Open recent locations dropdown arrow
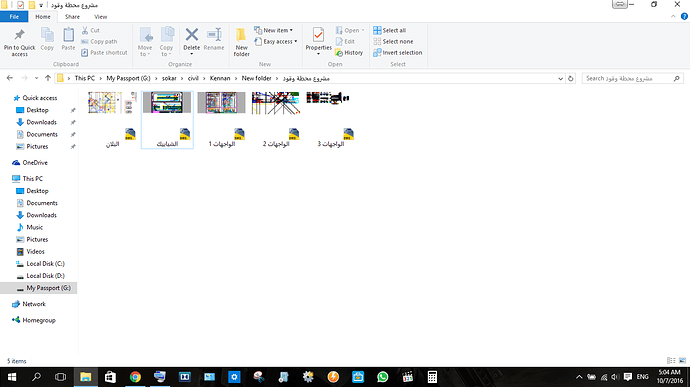The height and width of the screenshot is (387, 690). coord(36,78)
